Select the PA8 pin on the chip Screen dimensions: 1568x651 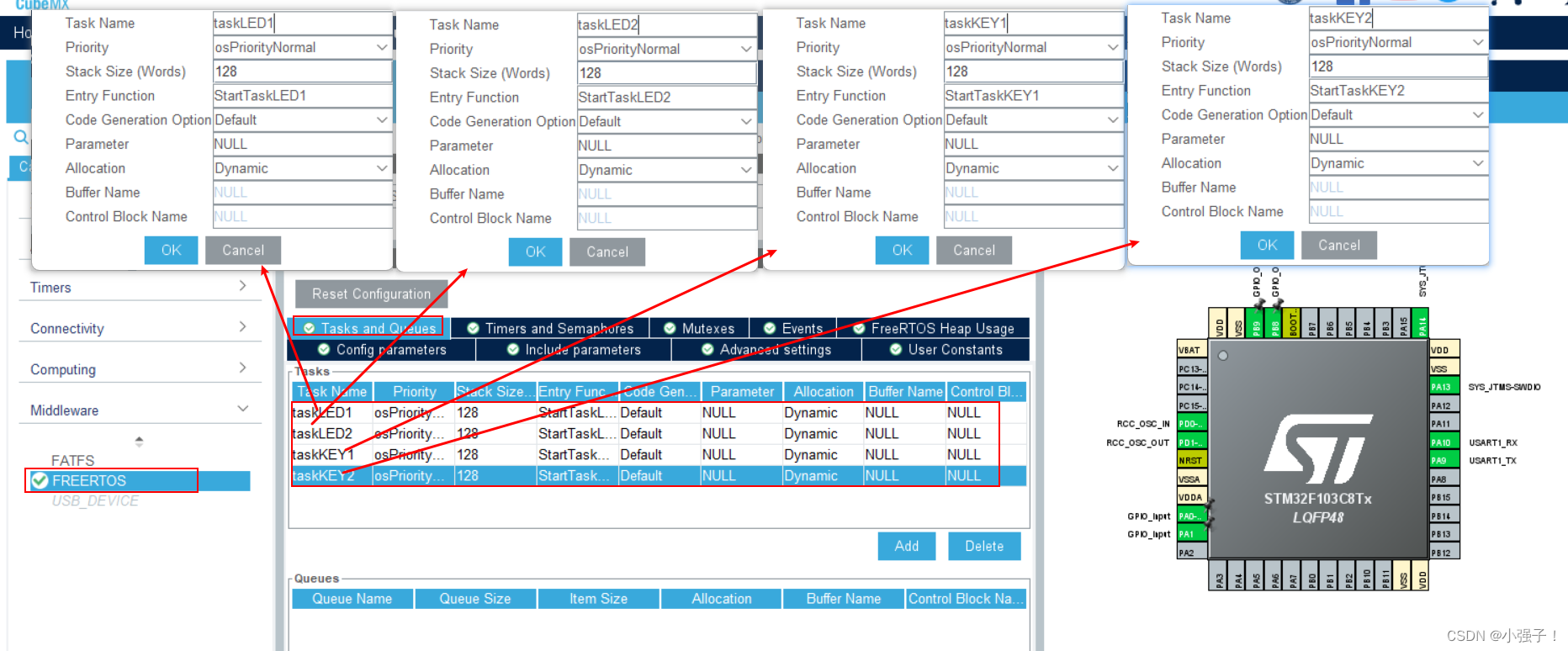tap(1444, 479)
